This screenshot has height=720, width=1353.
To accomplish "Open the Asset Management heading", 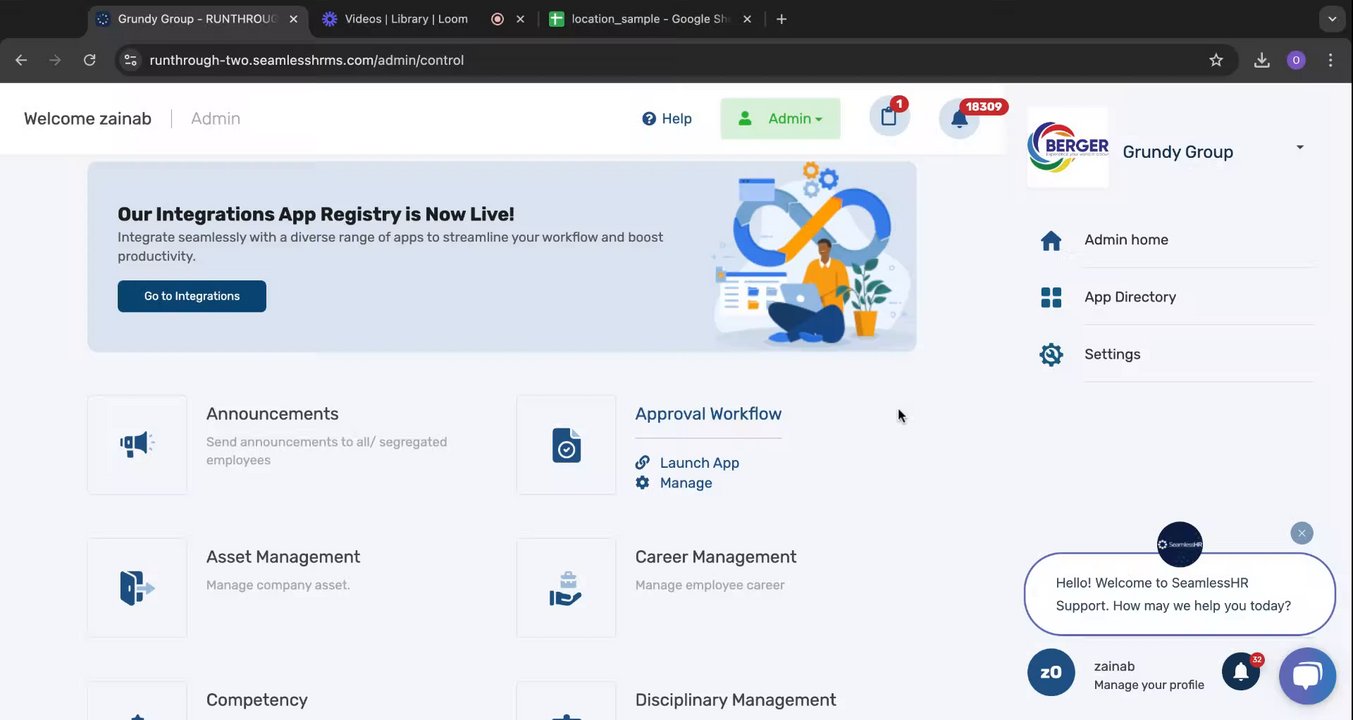I will pos(283,557).
